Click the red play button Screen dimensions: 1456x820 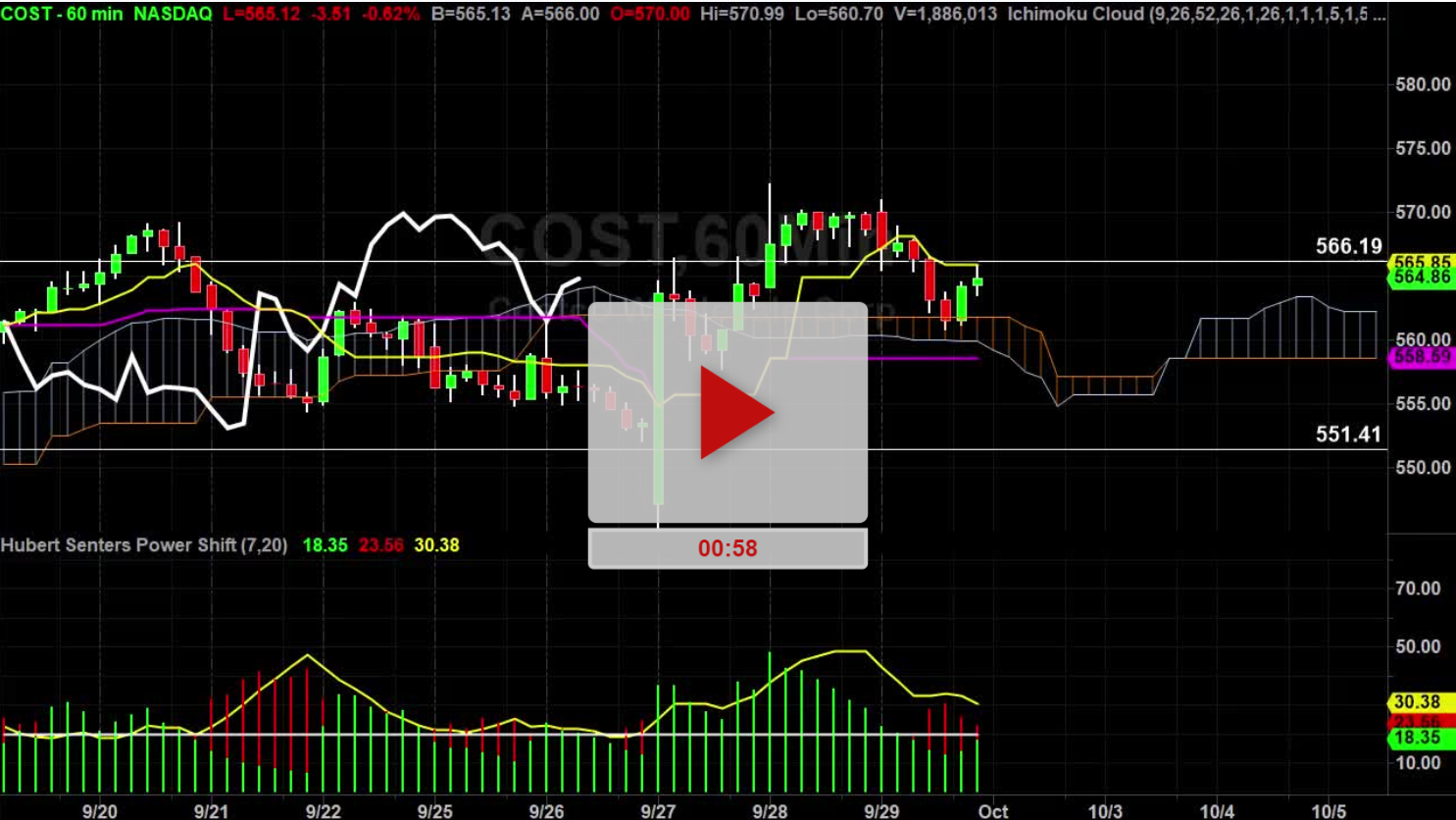point(737,412)
